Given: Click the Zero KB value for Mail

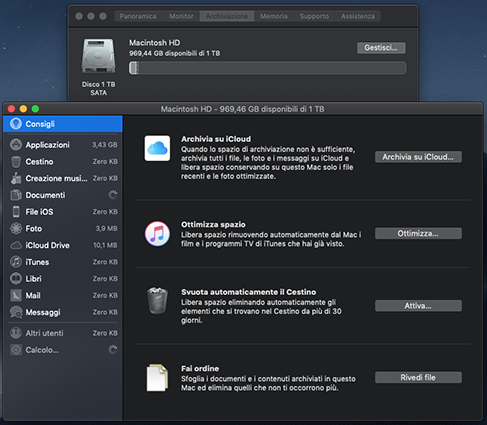Looking at the screenshot, I should (x=105, y=295).
